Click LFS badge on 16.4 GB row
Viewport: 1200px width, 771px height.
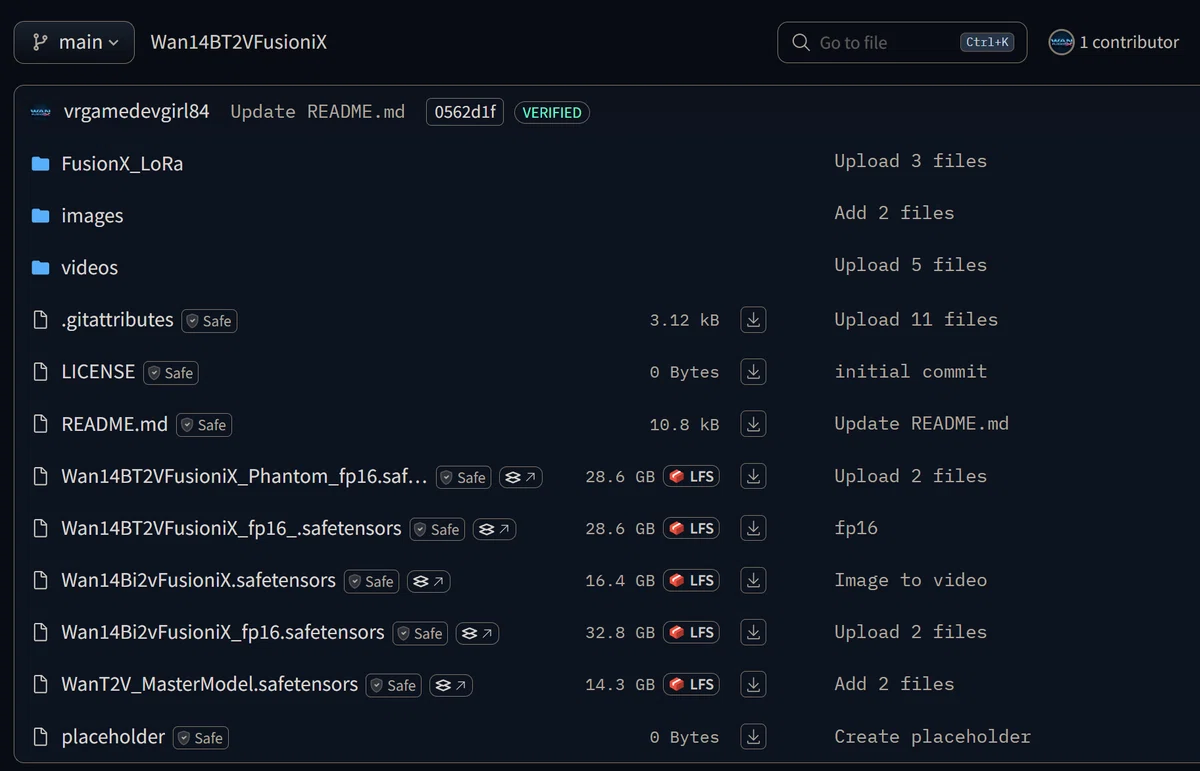pyautogui.click(x=692, y=580)
